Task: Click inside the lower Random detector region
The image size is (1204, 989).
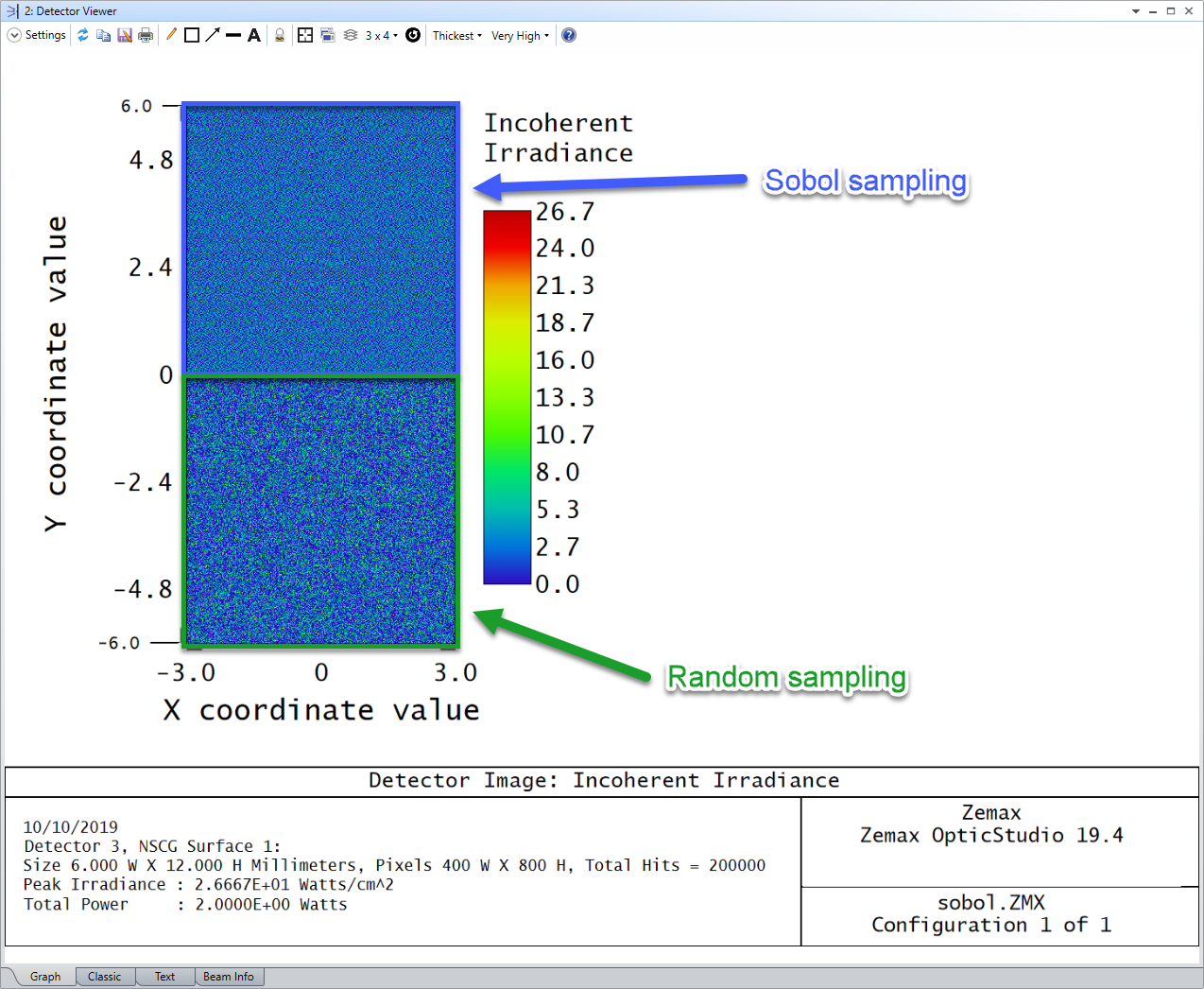Action: [321, 512]
